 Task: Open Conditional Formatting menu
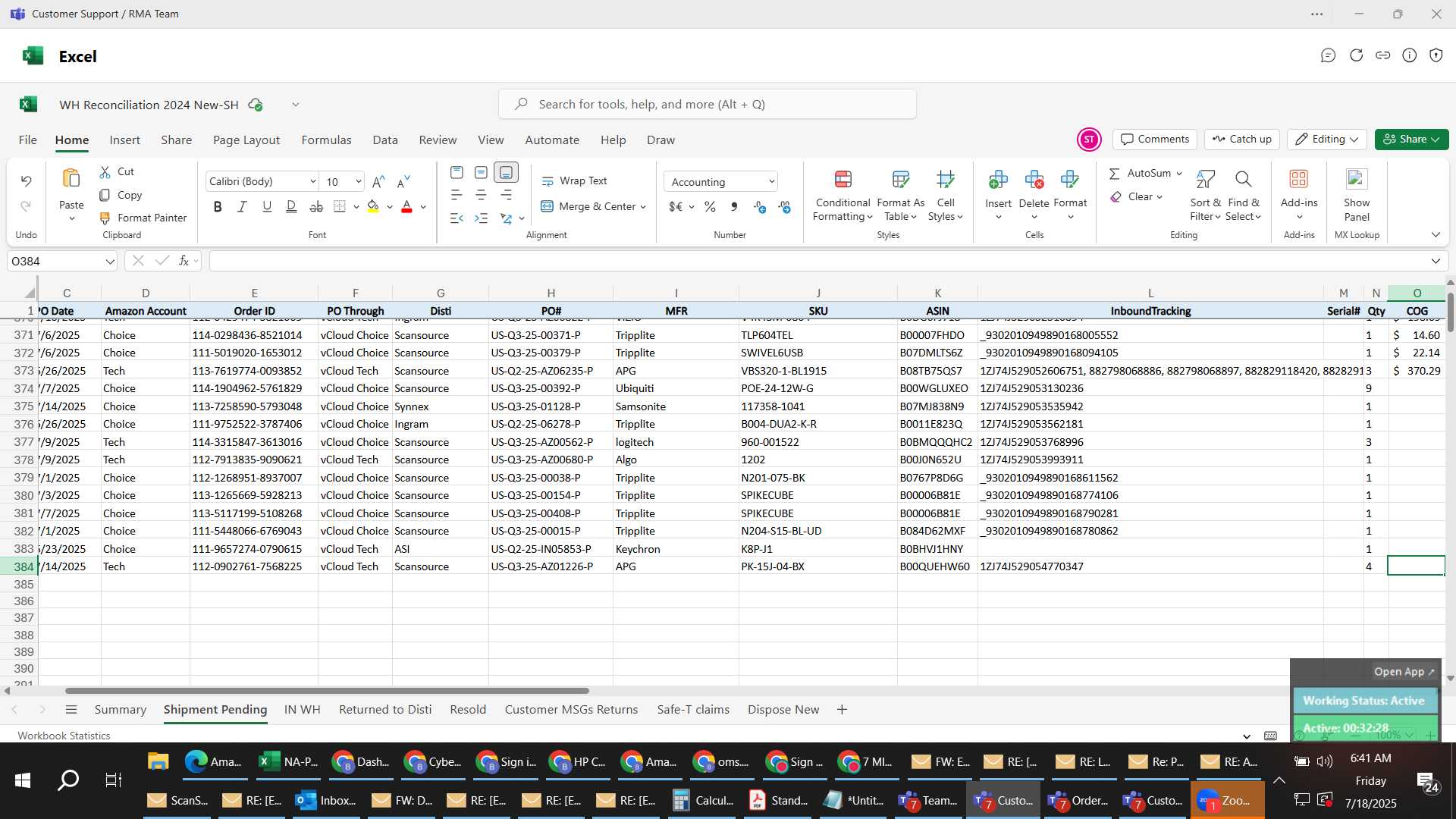(x=843, y=196)
